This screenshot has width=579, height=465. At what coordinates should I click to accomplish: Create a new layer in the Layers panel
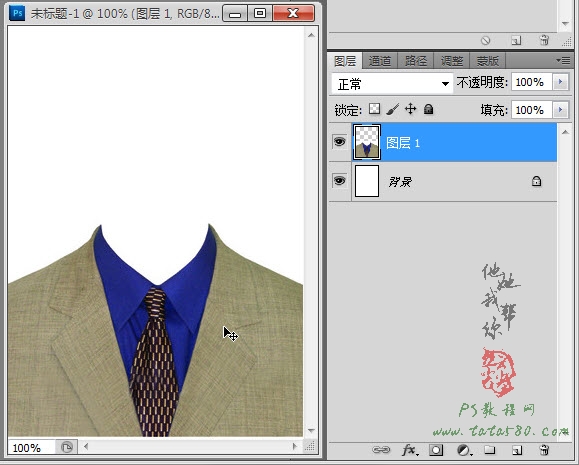point(517,450)
